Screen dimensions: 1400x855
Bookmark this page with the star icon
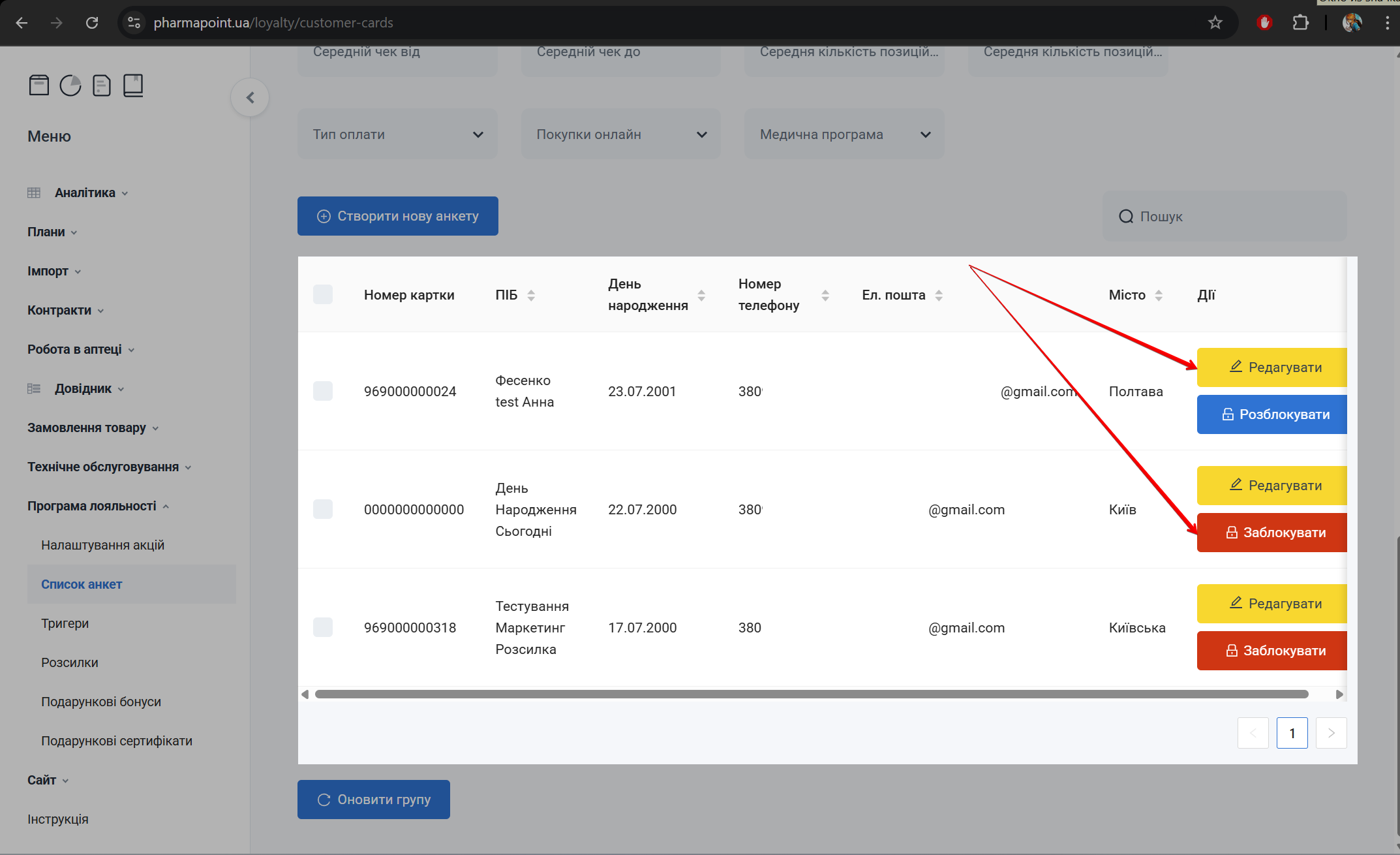(x=1215, y=23)
